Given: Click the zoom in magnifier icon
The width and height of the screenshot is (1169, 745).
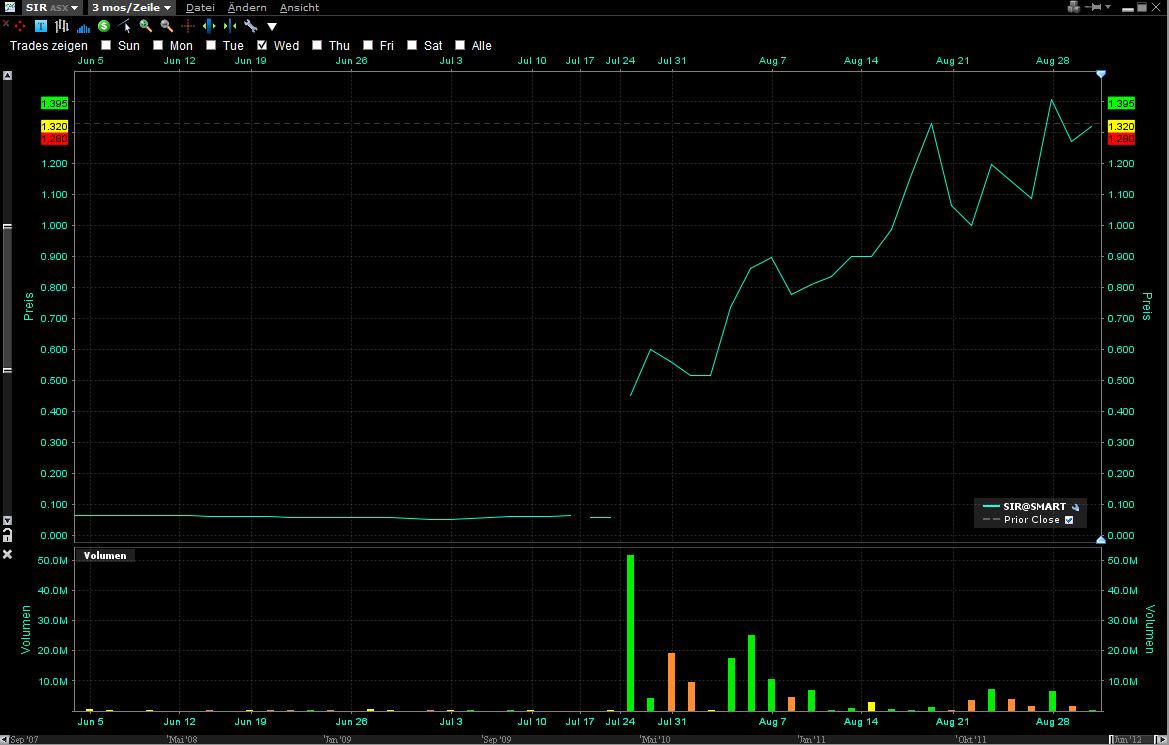Looking at the screenshot, I should point(145,26).
